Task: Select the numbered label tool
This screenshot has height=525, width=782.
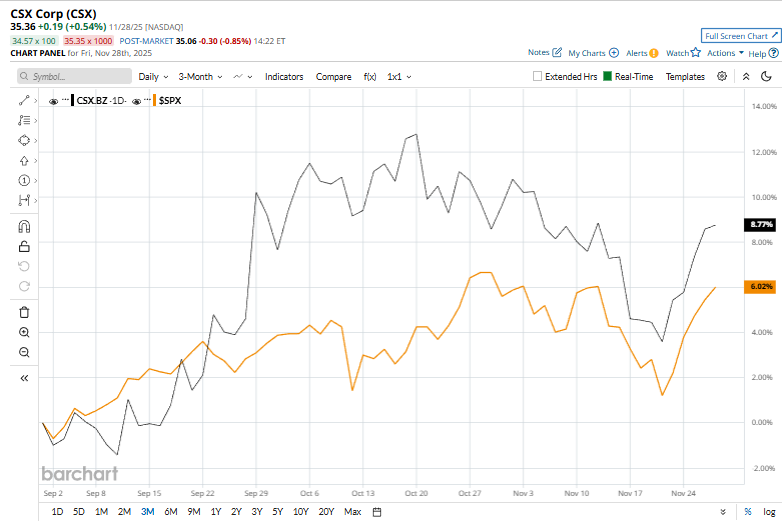Action: click(x=24, y=180)
